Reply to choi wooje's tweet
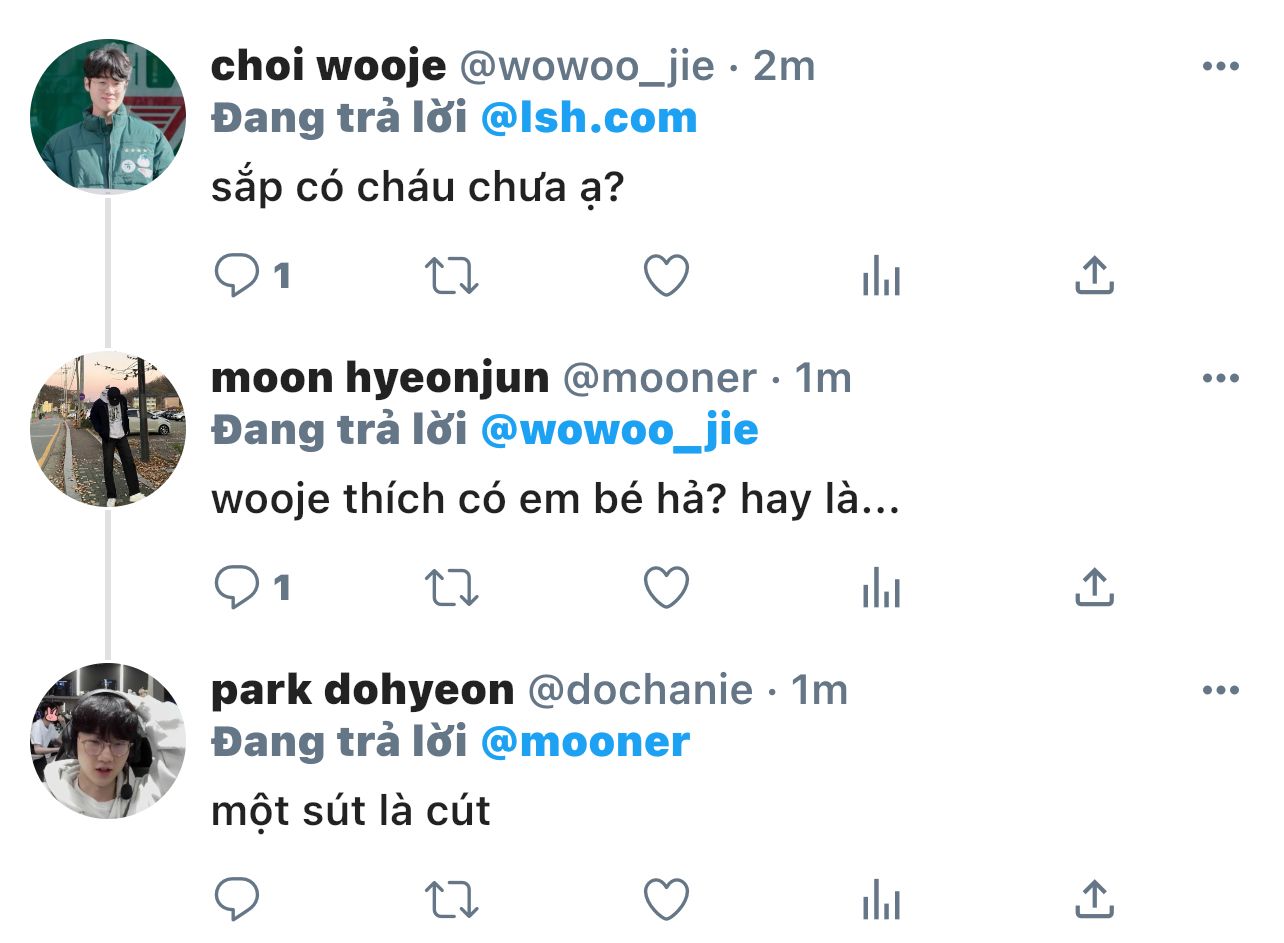Viewport: 1284px width, 943px height. tap(237, 276)
